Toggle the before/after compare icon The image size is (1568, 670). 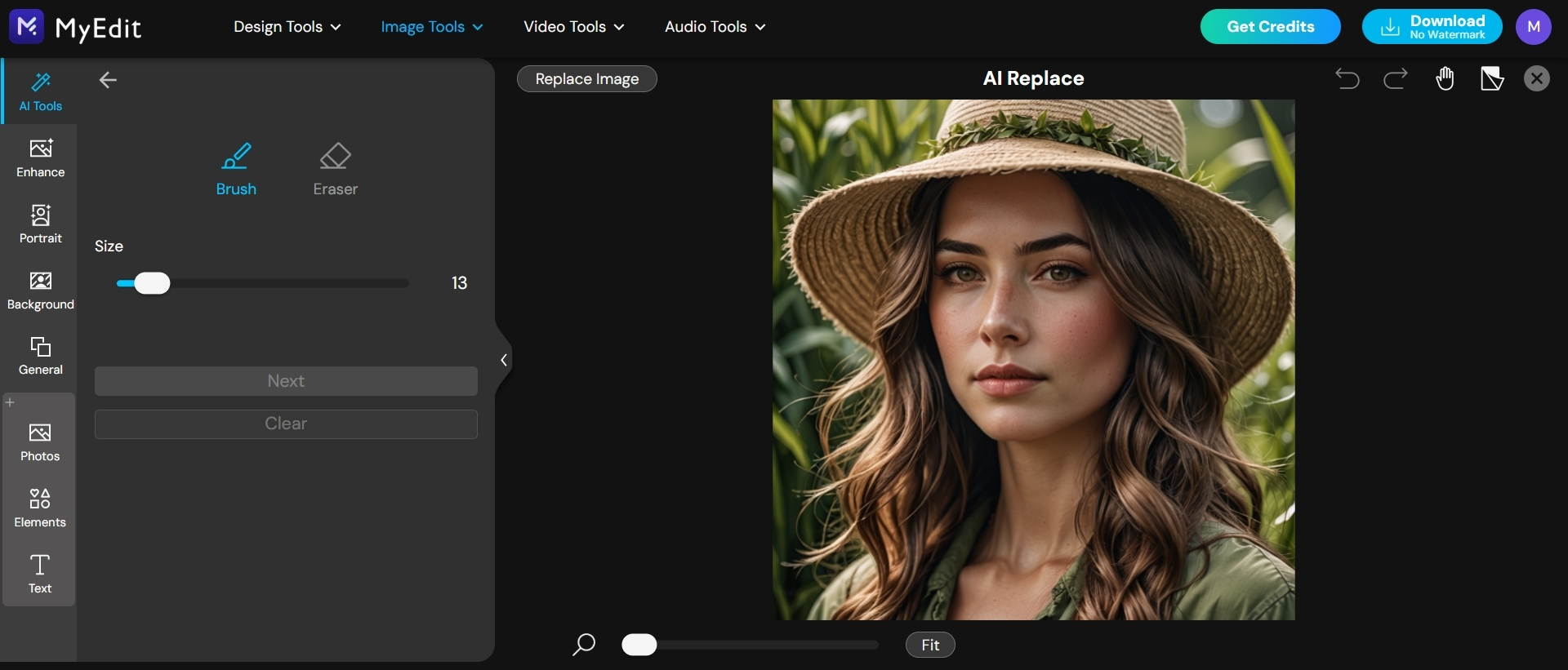pos(1492,78)
